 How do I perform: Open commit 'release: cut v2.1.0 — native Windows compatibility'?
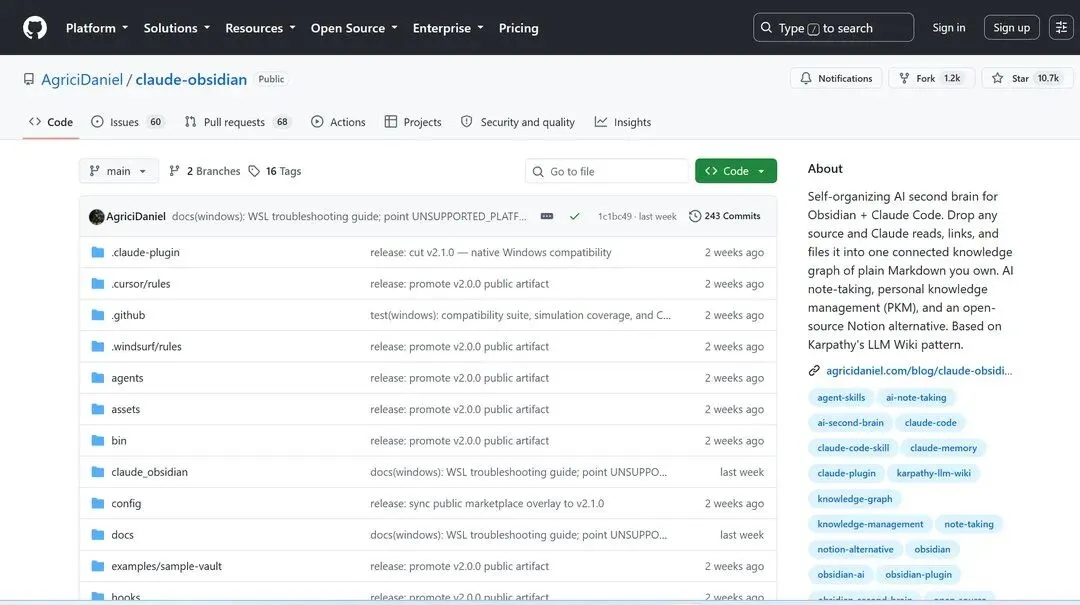pyautogui.click(x=490, y=252)
